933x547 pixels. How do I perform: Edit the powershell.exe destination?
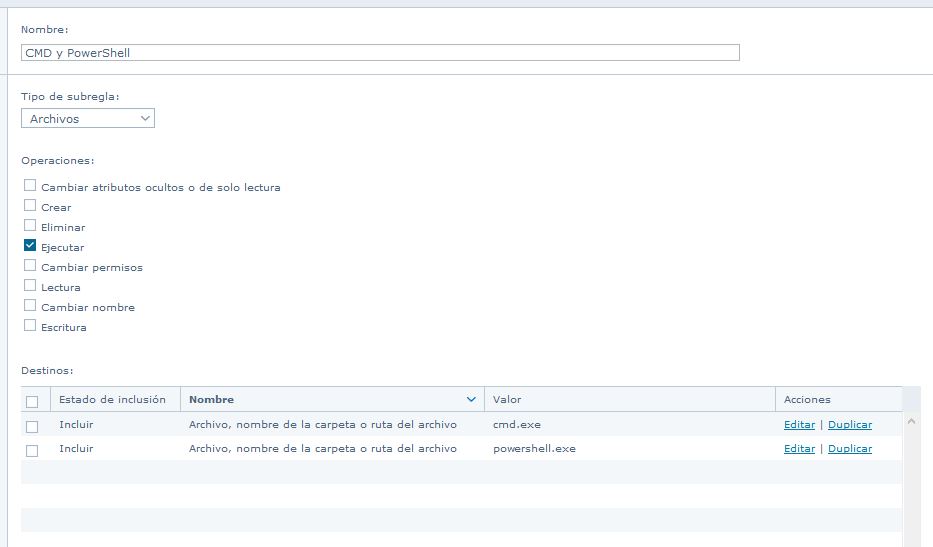[x=799, y=448]
